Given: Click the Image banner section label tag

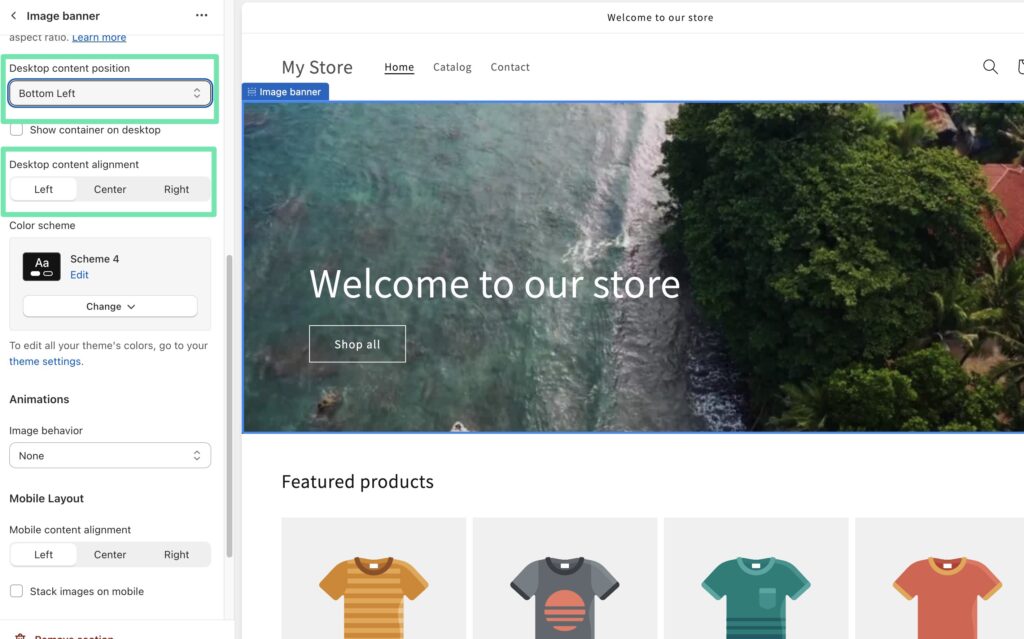Looking at the screenshot, I should tap(285, 92).
